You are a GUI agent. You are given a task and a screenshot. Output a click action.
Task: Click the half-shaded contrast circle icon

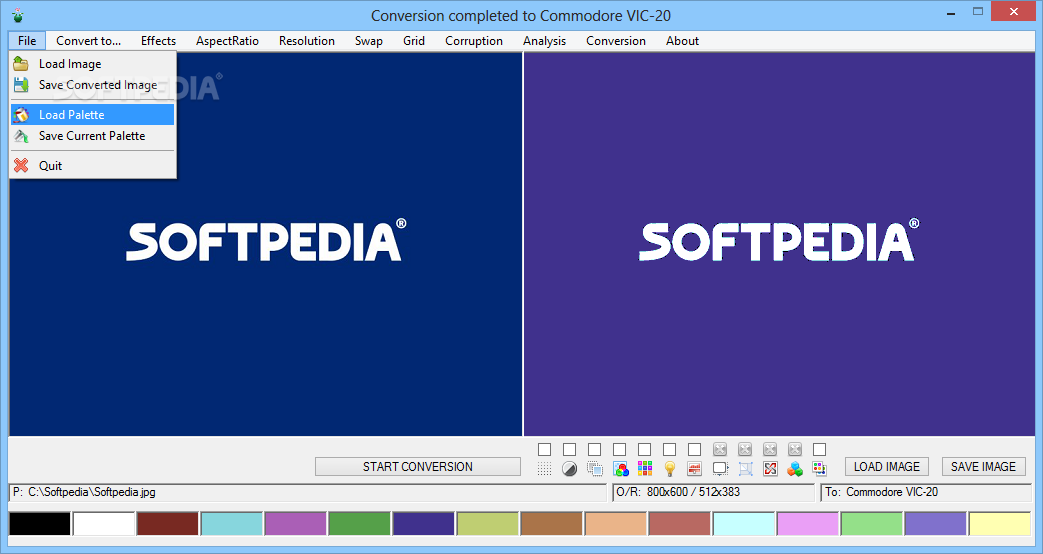569,469
